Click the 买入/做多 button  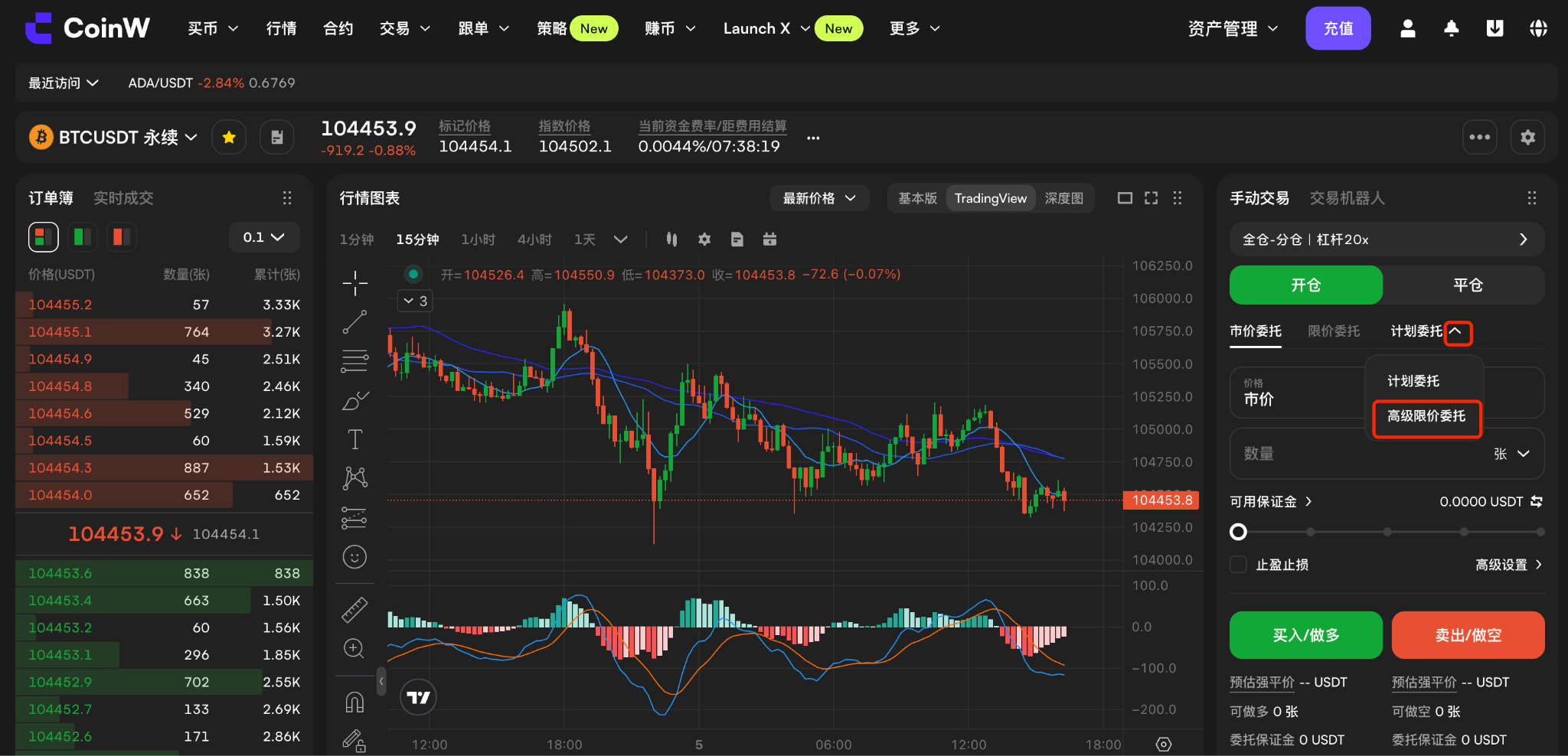(1306, 635)
